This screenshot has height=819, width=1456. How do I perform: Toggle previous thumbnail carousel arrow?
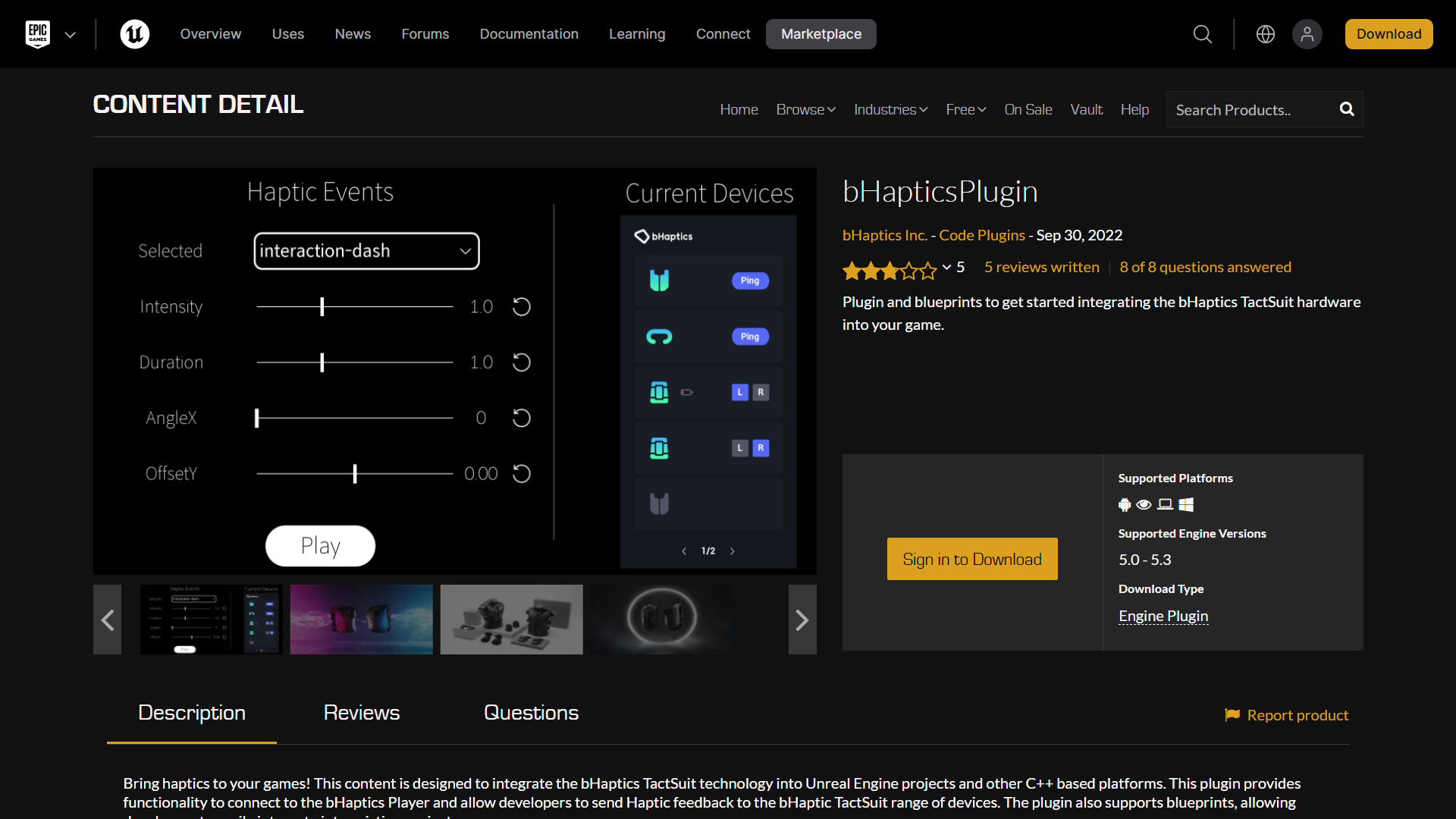coord(108,619)
